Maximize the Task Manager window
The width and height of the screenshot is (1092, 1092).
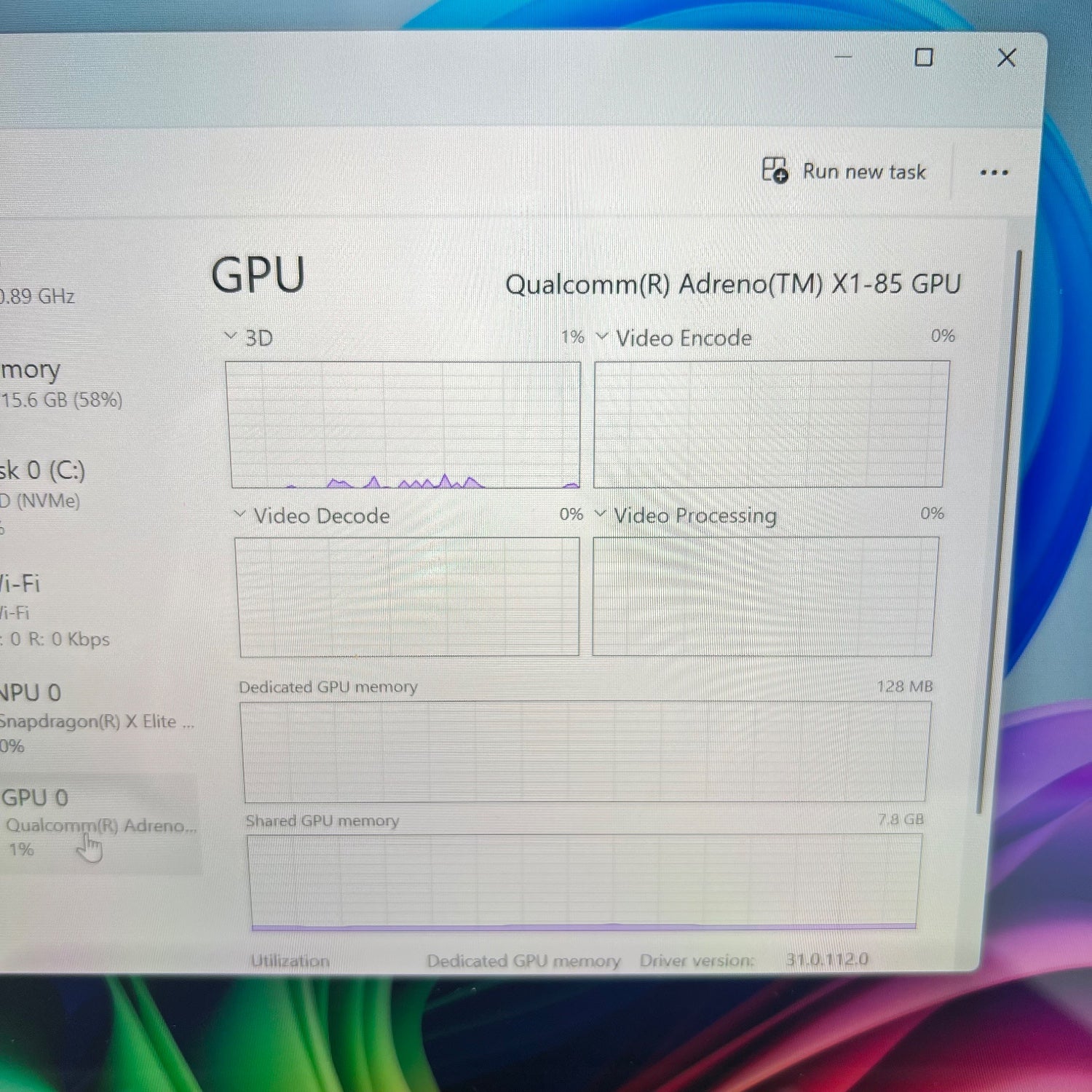(924, 58)
